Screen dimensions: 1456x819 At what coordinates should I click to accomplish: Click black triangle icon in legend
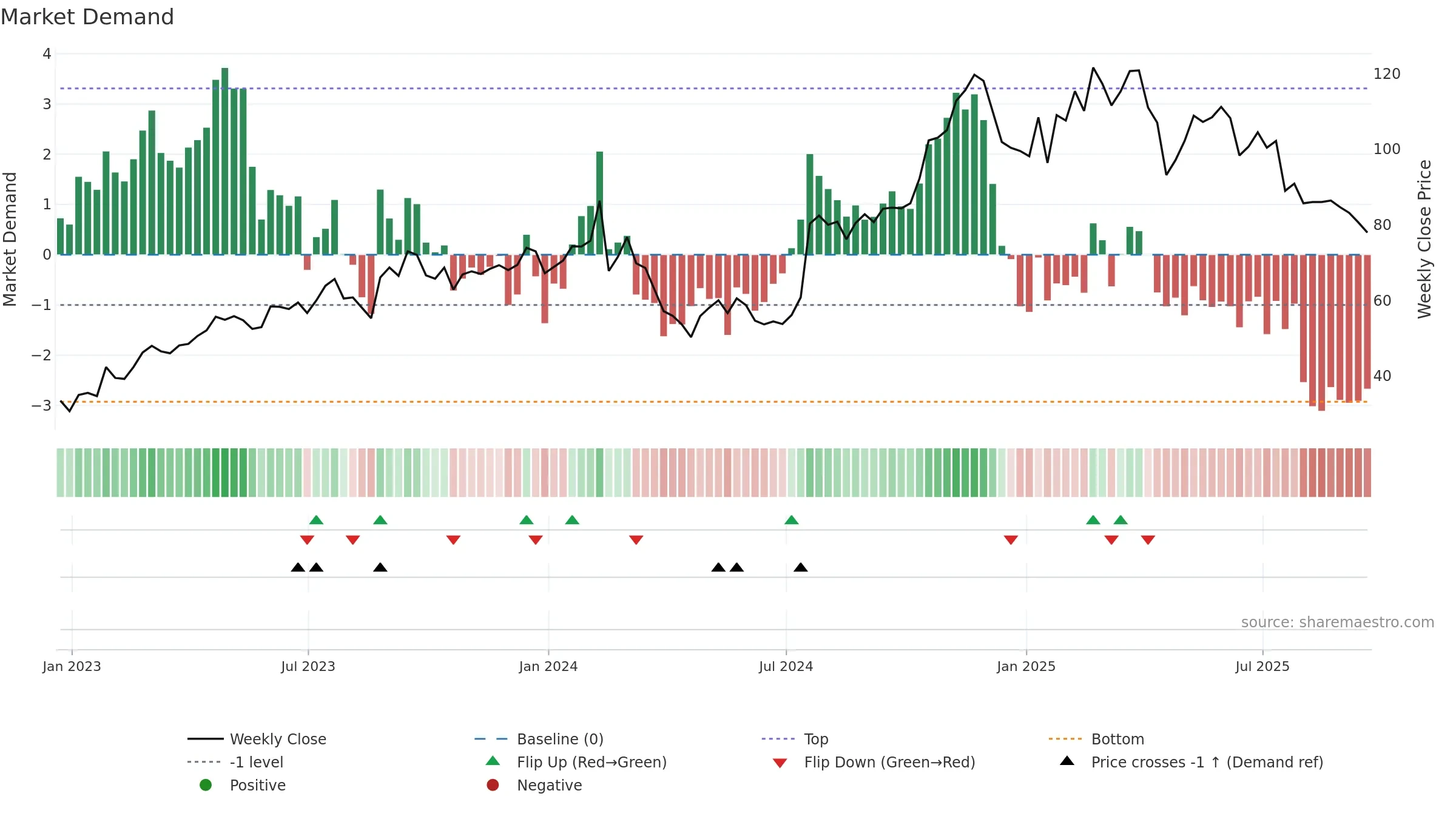(x=1067, y=761)
